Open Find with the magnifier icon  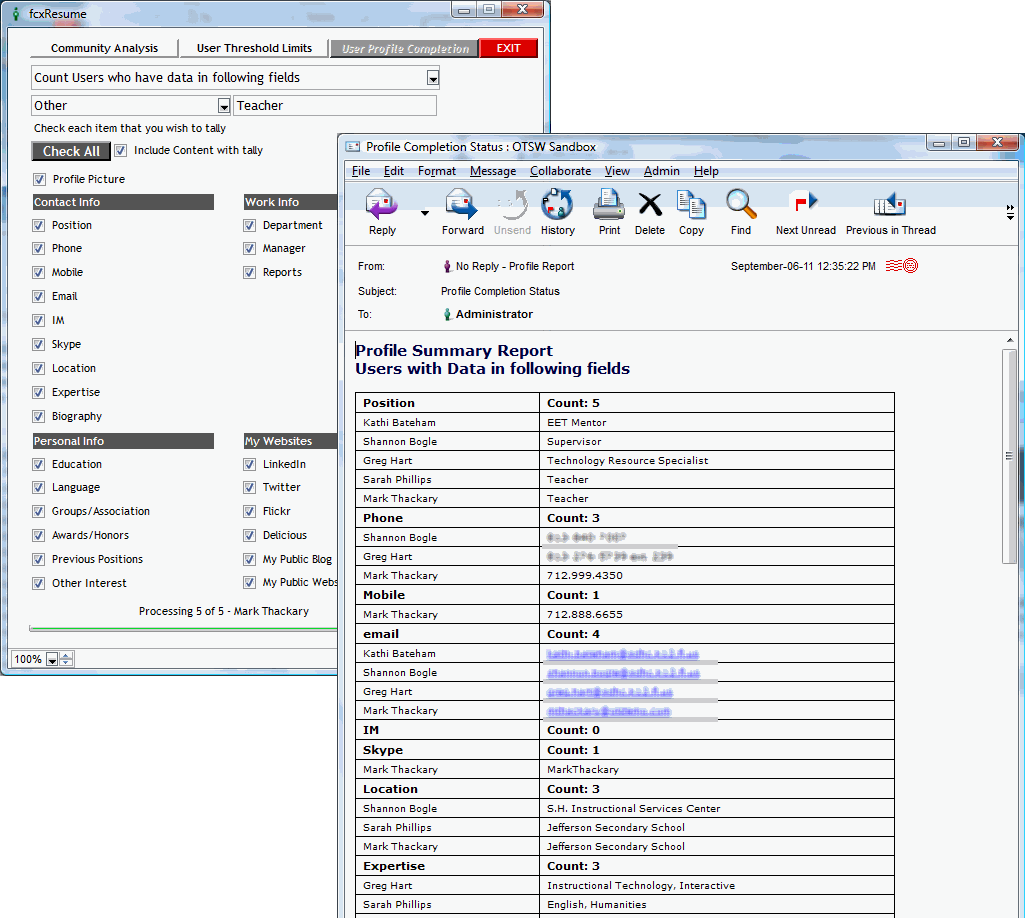pos(740,206)
